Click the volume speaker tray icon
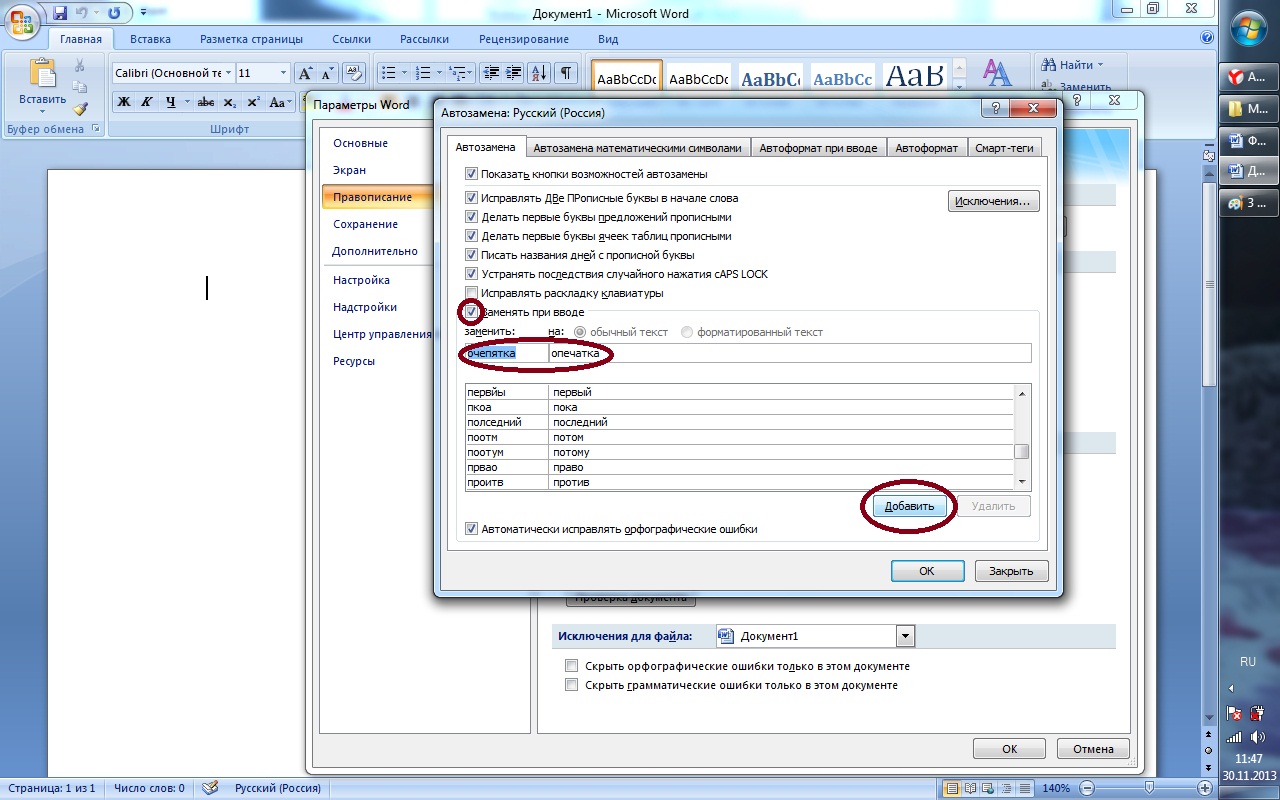This screenshot has height=800, width=1280. point(1255,739)
